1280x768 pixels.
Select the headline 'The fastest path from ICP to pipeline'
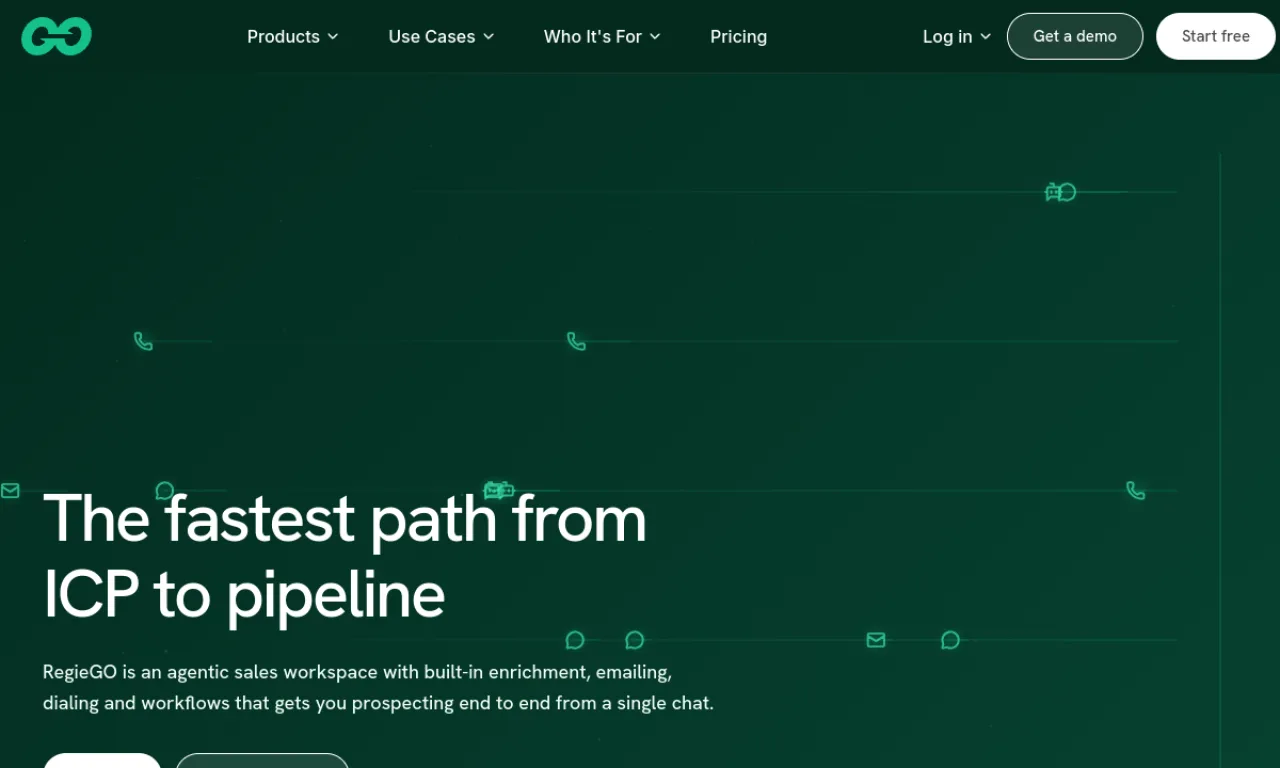(x=345, y=557)
